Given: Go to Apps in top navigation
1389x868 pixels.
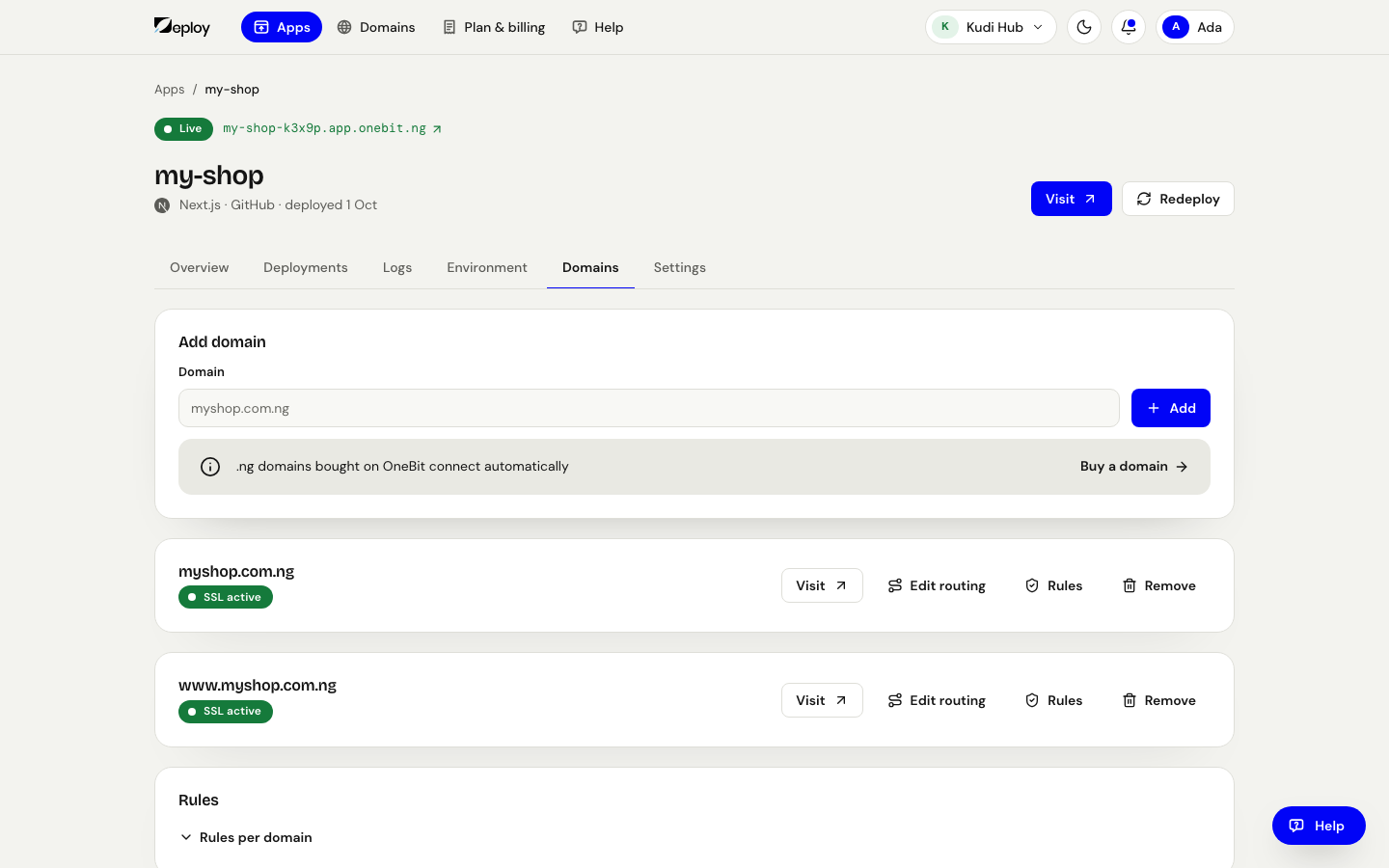Looking at the screenshot, I should 282,27.
